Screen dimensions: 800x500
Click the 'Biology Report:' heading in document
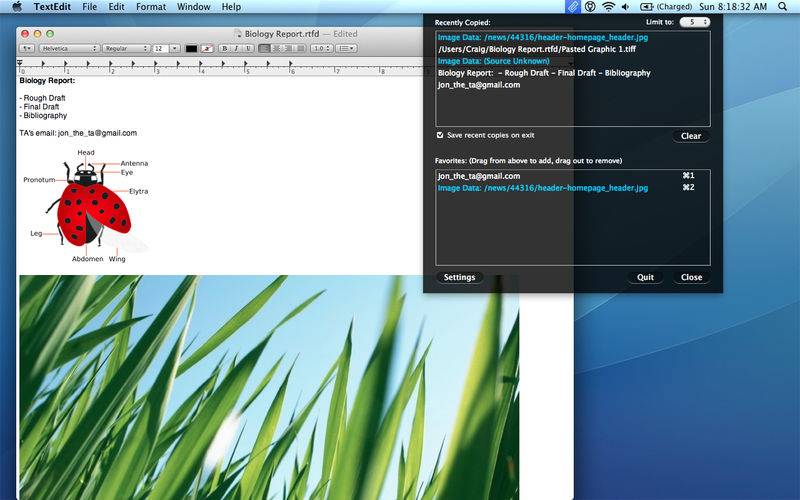click(x=47, y=81)
